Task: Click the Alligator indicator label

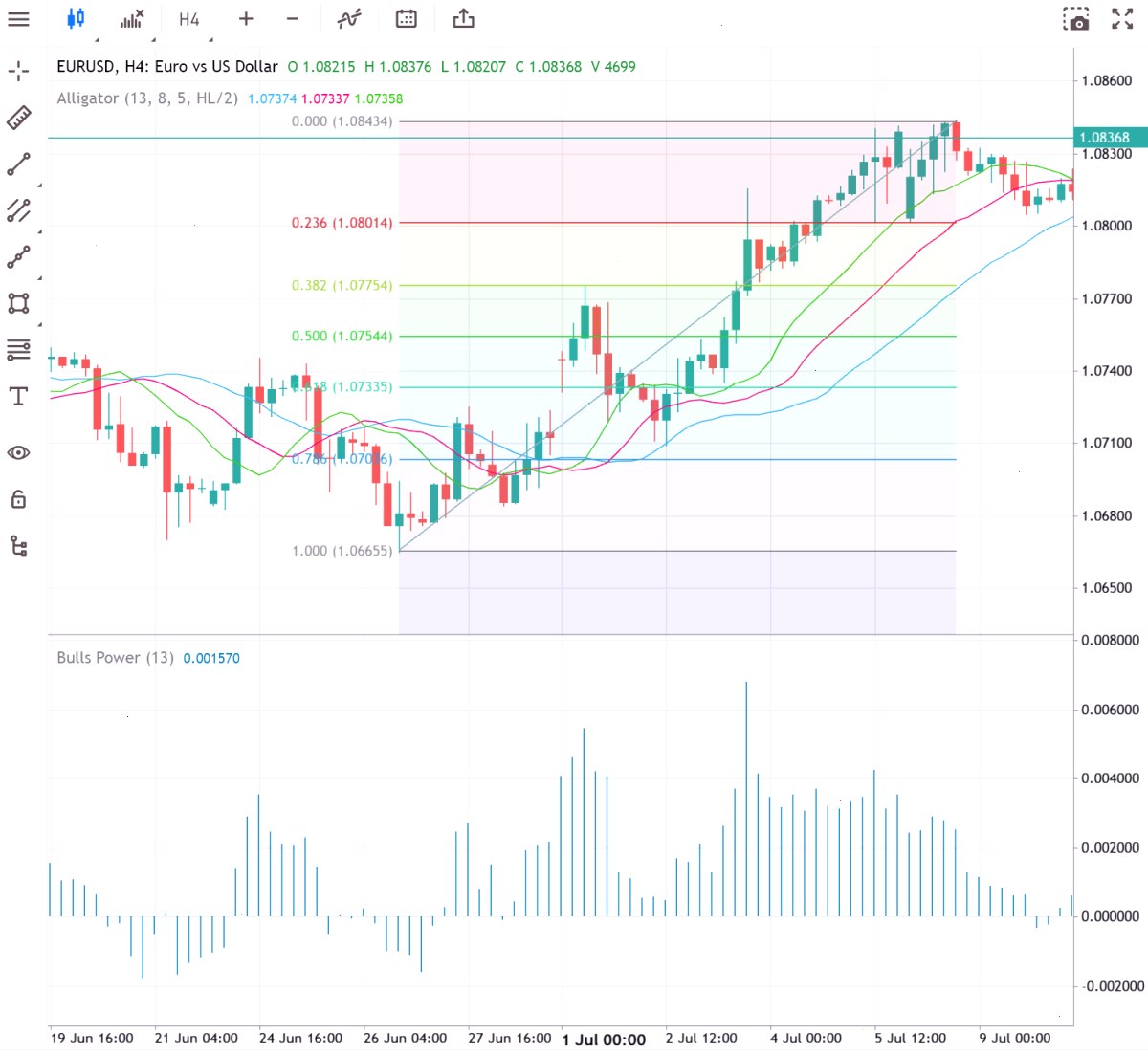Action: coord(147,98)
